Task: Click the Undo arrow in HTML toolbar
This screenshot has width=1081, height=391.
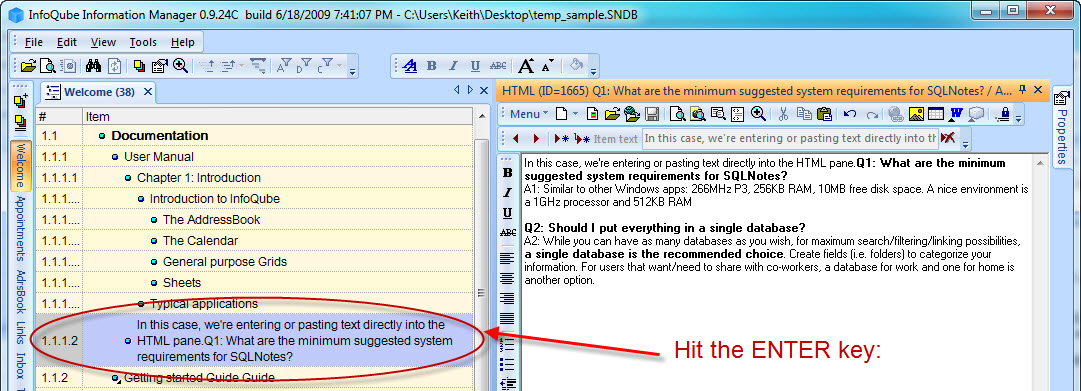Action: [x=850, y=114]
